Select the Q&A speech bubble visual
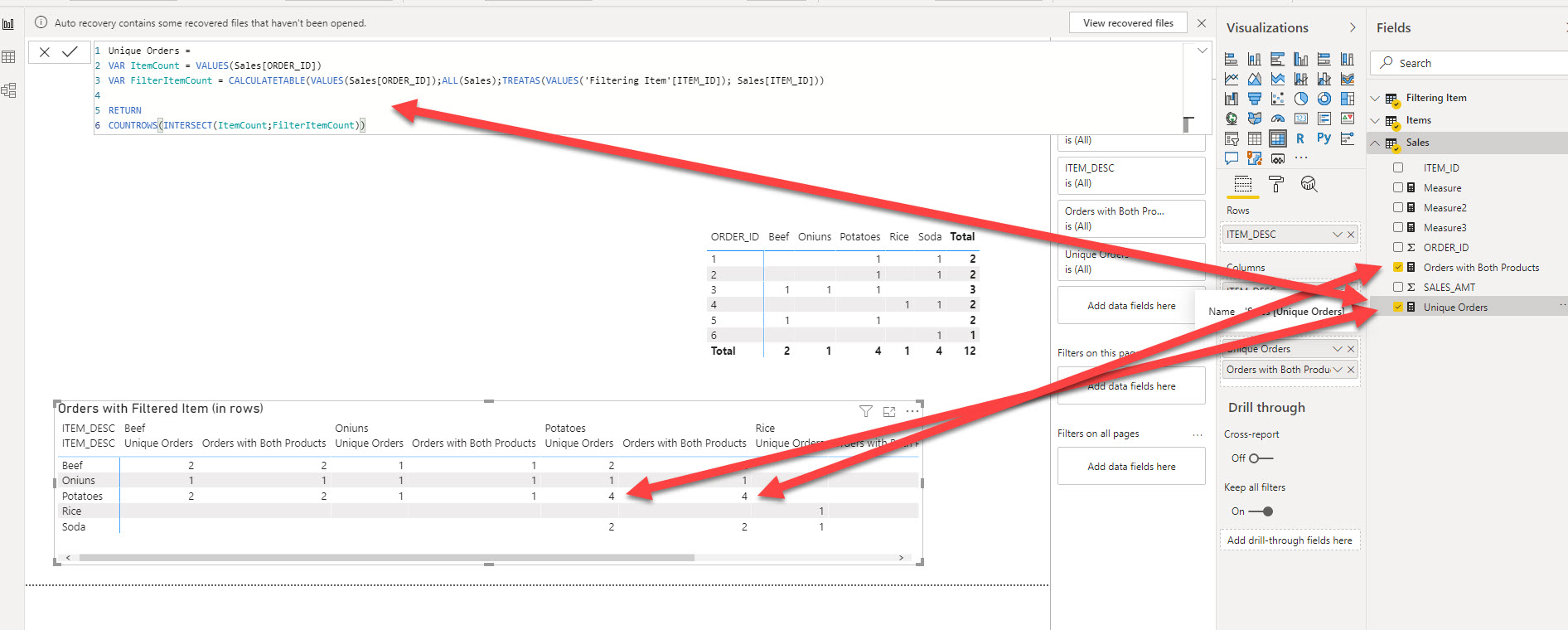The image size is (1568, 630). (x=1232, y=158)
